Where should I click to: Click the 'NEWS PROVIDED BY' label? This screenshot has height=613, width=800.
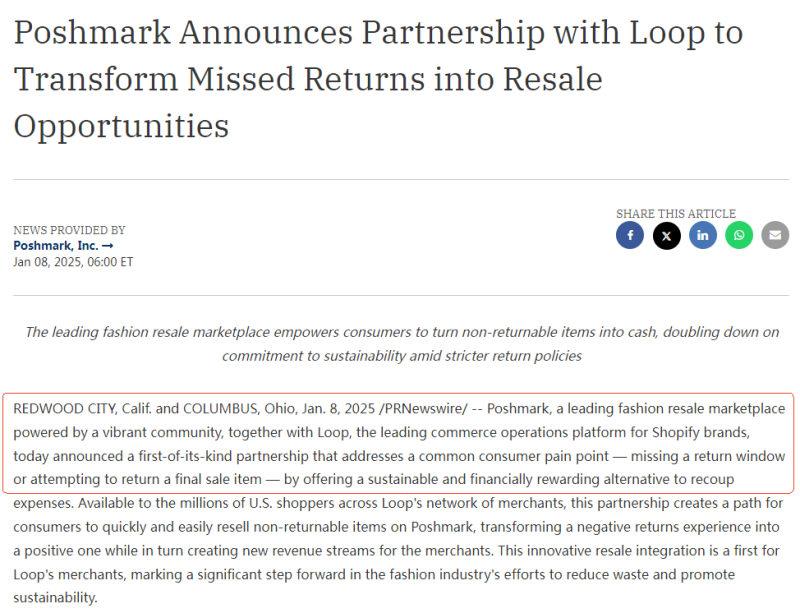(x=69, y=230)
